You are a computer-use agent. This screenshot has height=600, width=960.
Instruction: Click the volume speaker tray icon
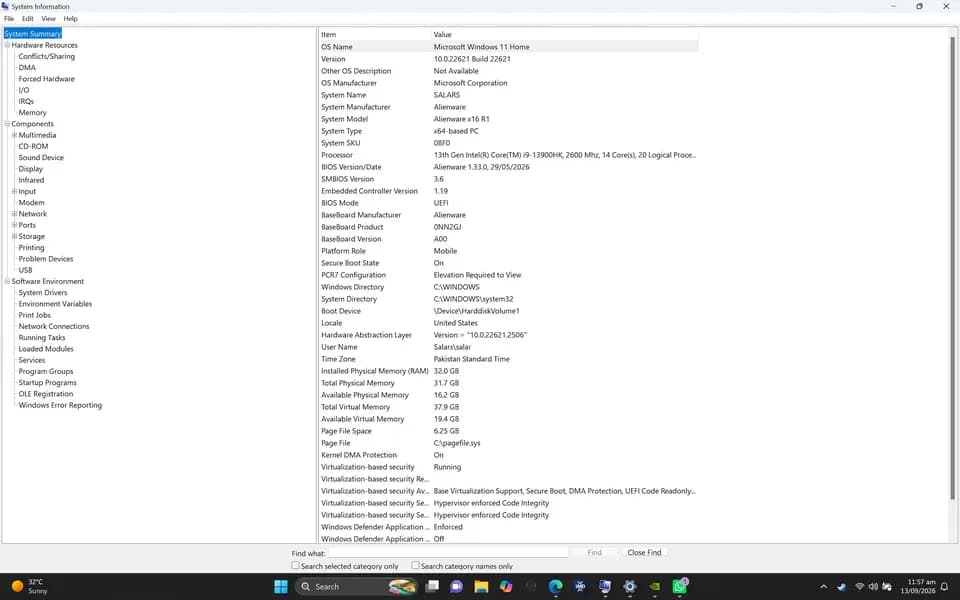pos(873,587)
